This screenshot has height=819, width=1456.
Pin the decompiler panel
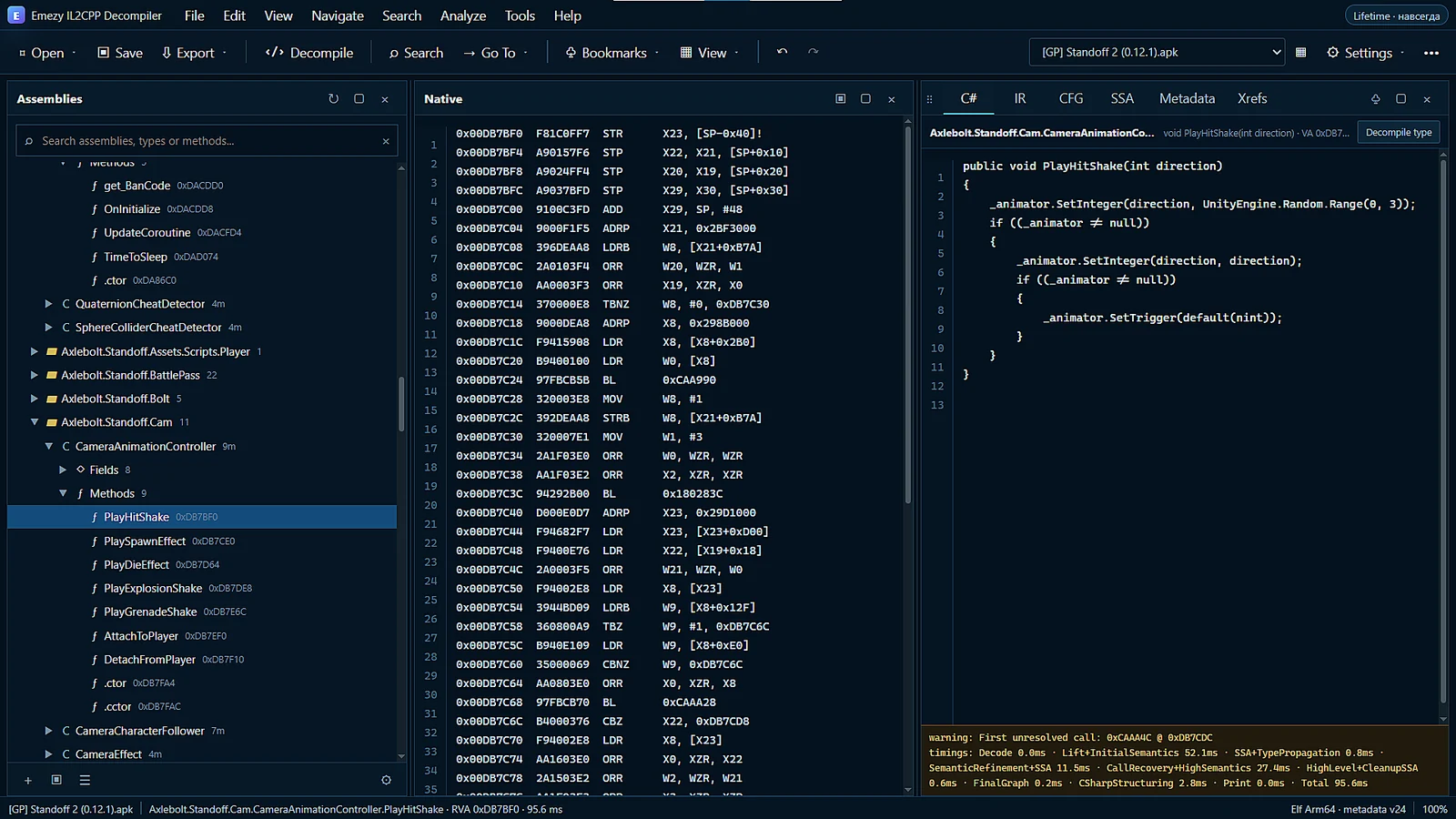click(1375, 98)
